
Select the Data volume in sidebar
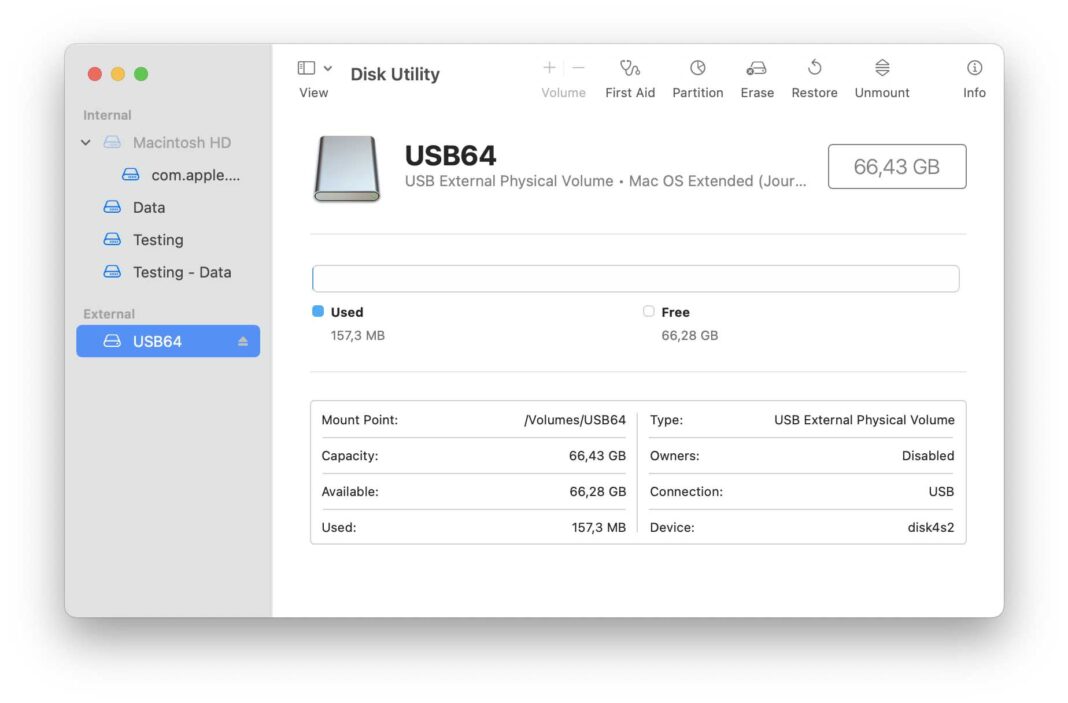pos(149,207)
